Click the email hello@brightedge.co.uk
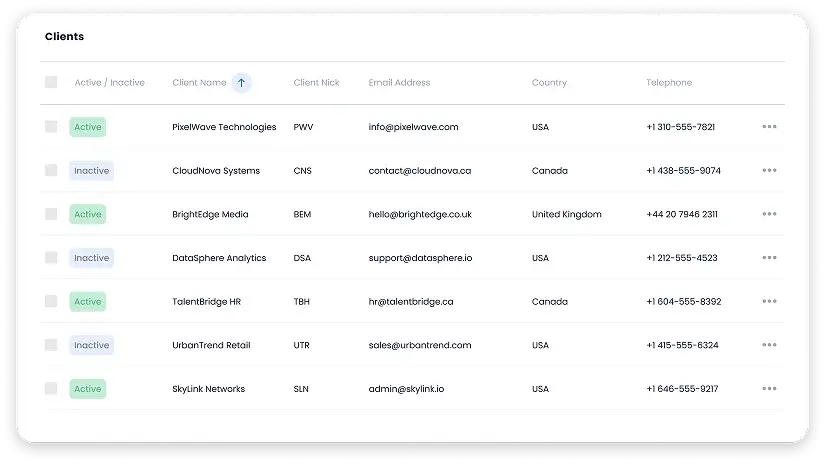This screenshot has height=464, width=825. 420,214
